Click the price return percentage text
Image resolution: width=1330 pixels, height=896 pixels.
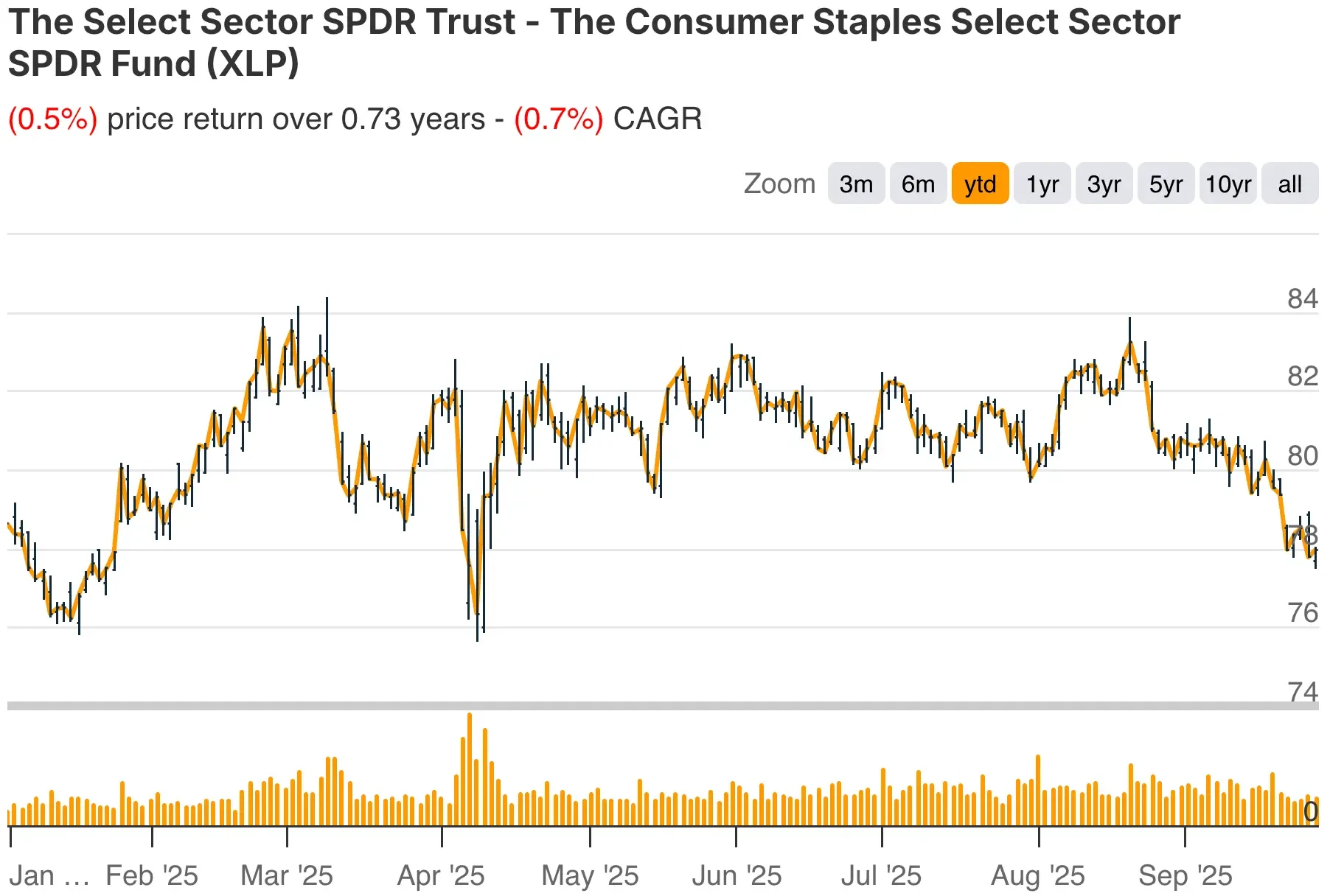pos(53,118)
